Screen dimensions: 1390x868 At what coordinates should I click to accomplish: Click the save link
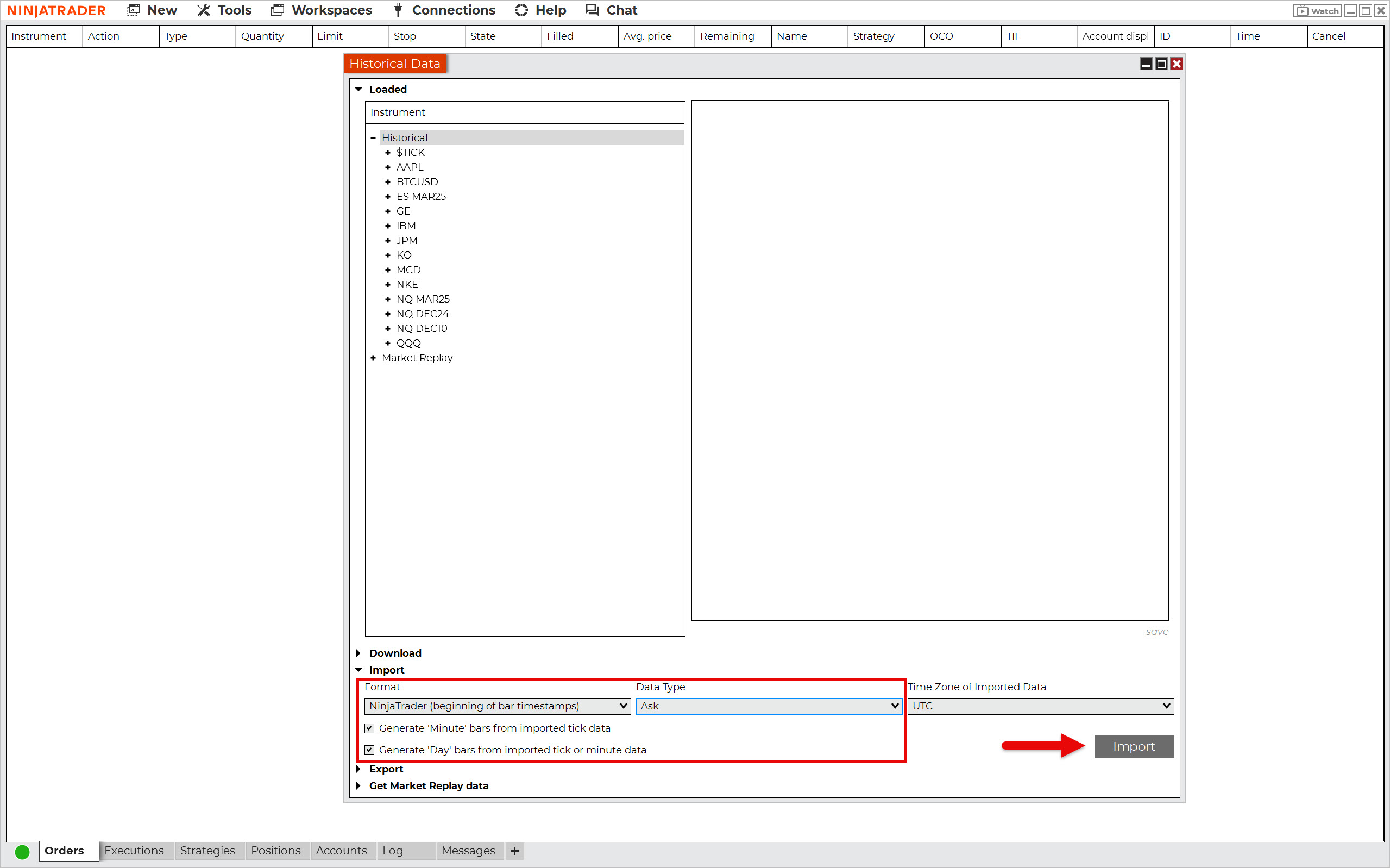pyautogui.click(x=1156, y=632)
